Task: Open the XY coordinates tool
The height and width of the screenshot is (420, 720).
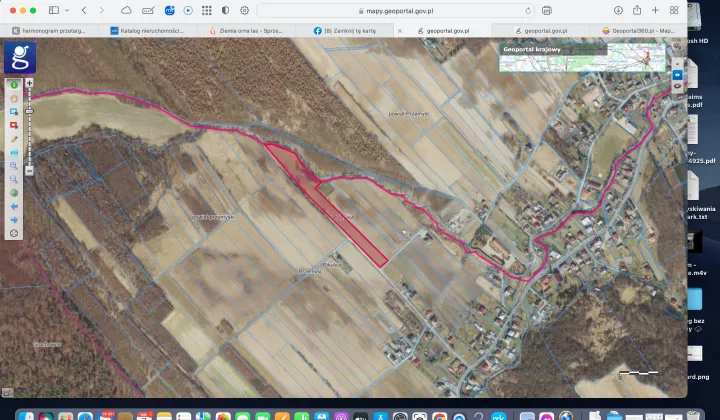Action: pos(14,152)
